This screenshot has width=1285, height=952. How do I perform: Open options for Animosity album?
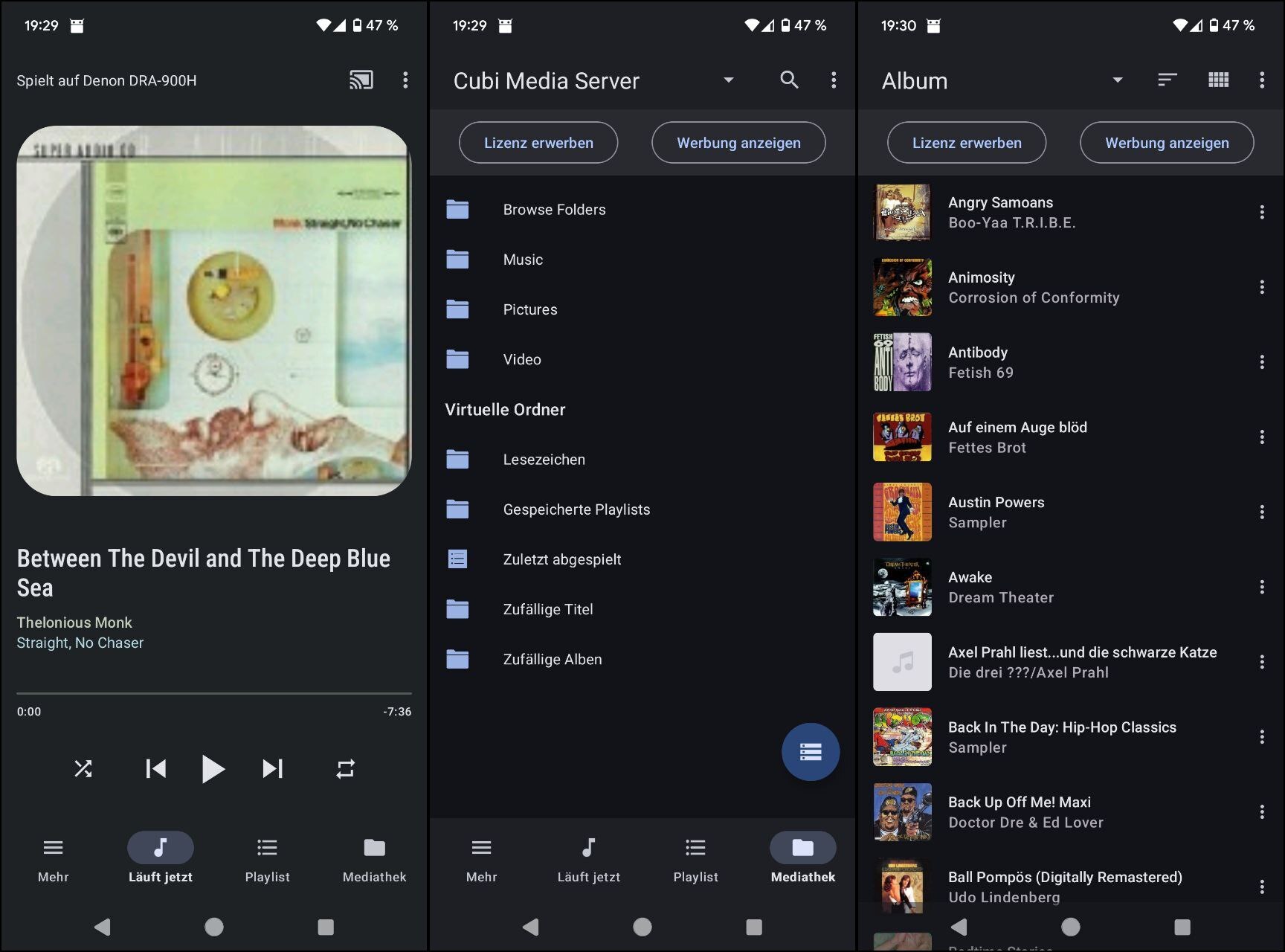click(x=1262, y=287)
